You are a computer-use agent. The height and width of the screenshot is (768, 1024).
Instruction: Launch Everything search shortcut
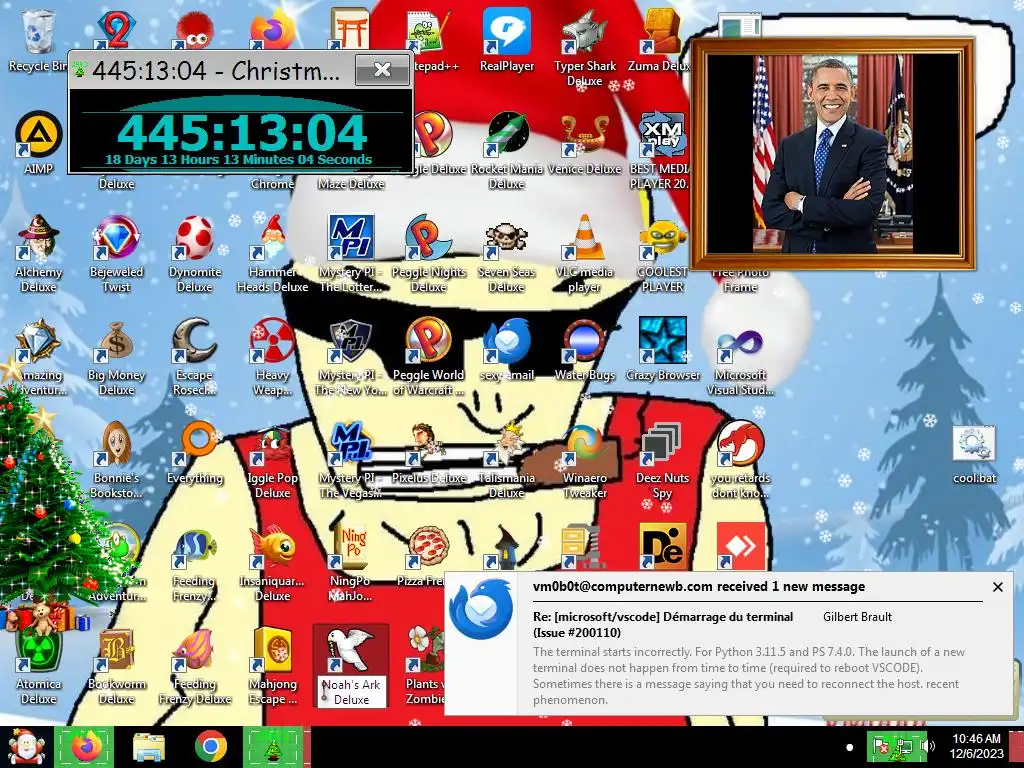pos(195,453)
